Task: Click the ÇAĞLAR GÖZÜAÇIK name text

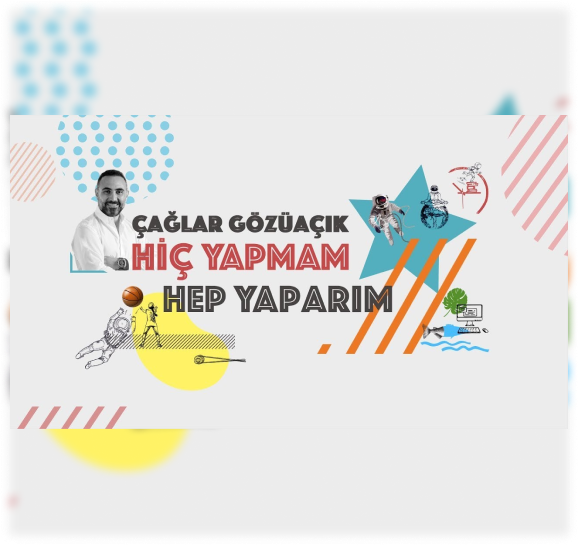Action: tap(240, 224)
